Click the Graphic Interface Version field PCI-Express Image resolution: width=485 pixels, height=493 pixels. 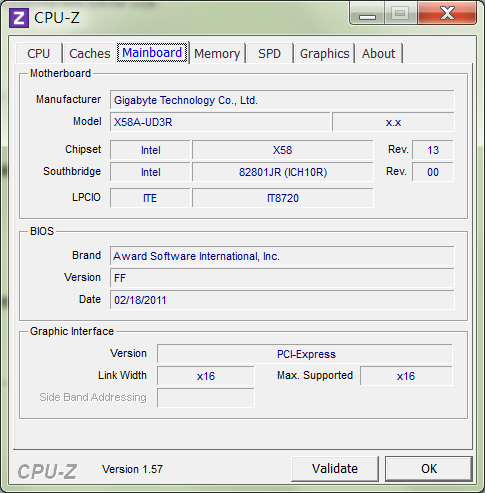click(x=305, y=354)
